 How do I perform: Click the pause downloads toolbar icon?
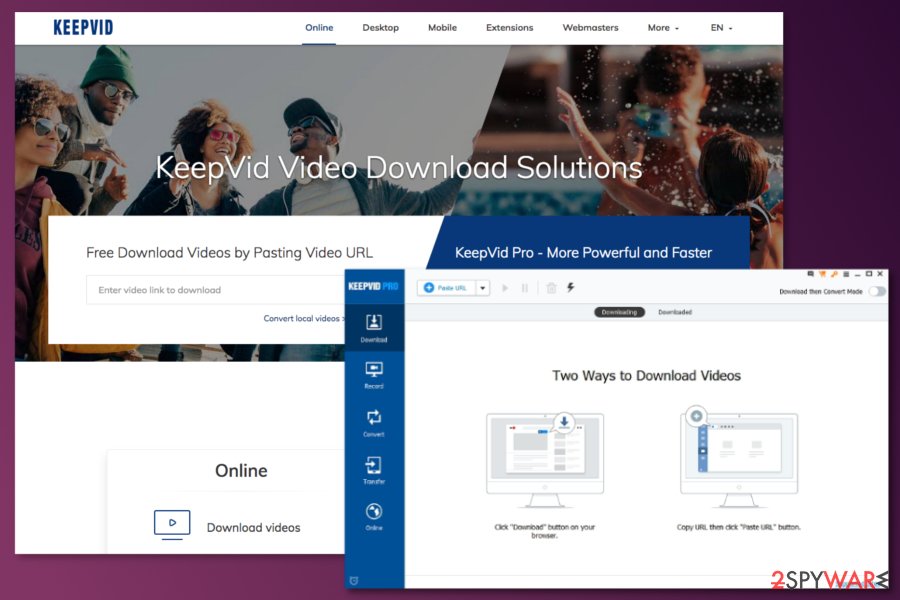pos(525,288)
